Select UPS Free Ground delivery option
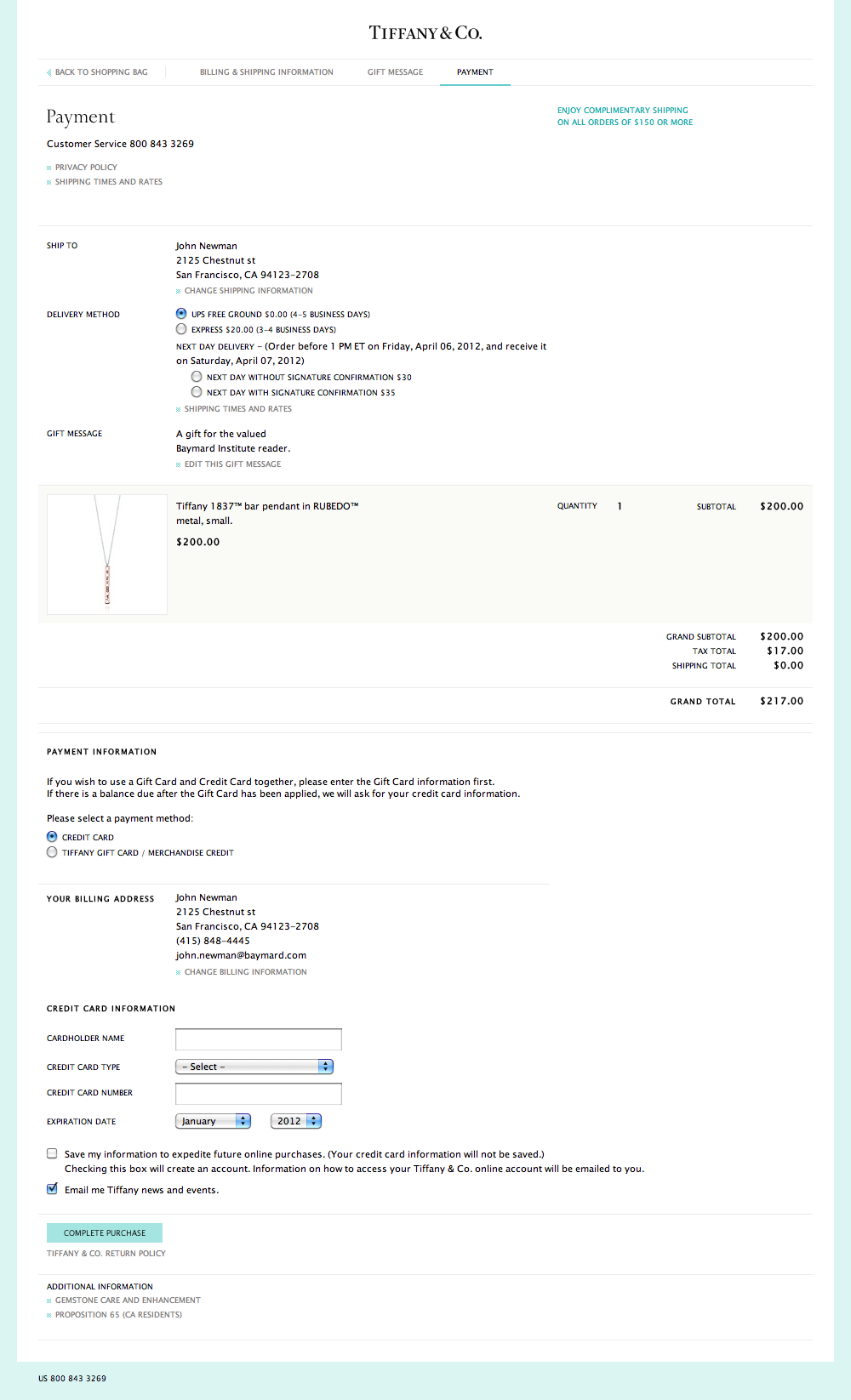Screen dimensions: 851x1400 pyautogui.click(x=181, y=314)
